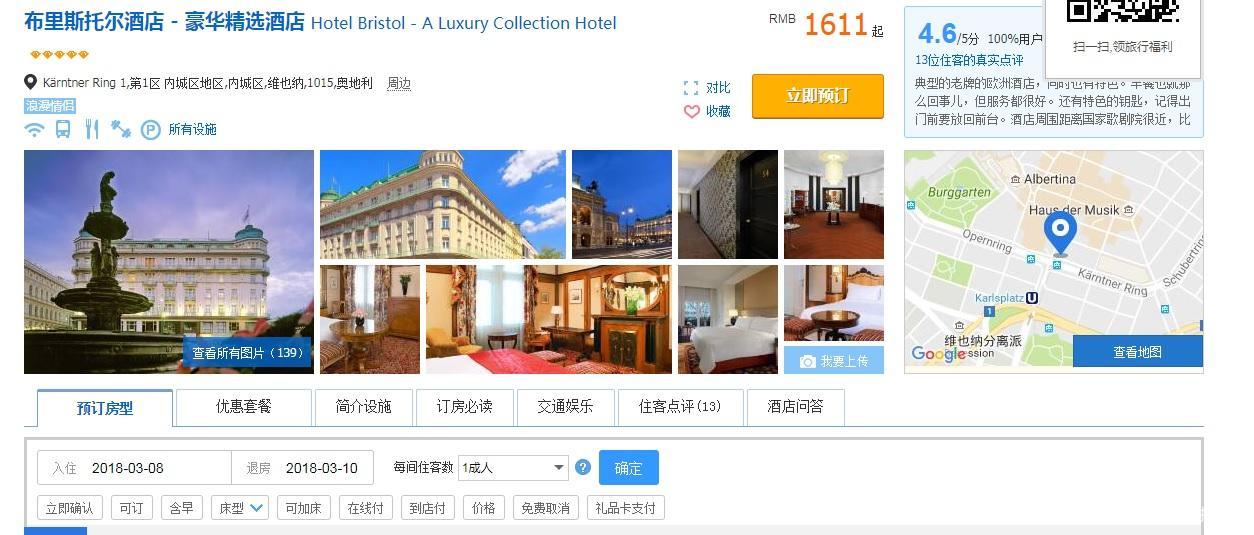
Task: Switch to the 优惠套餐 tab
Action: [x=244, y=407]
